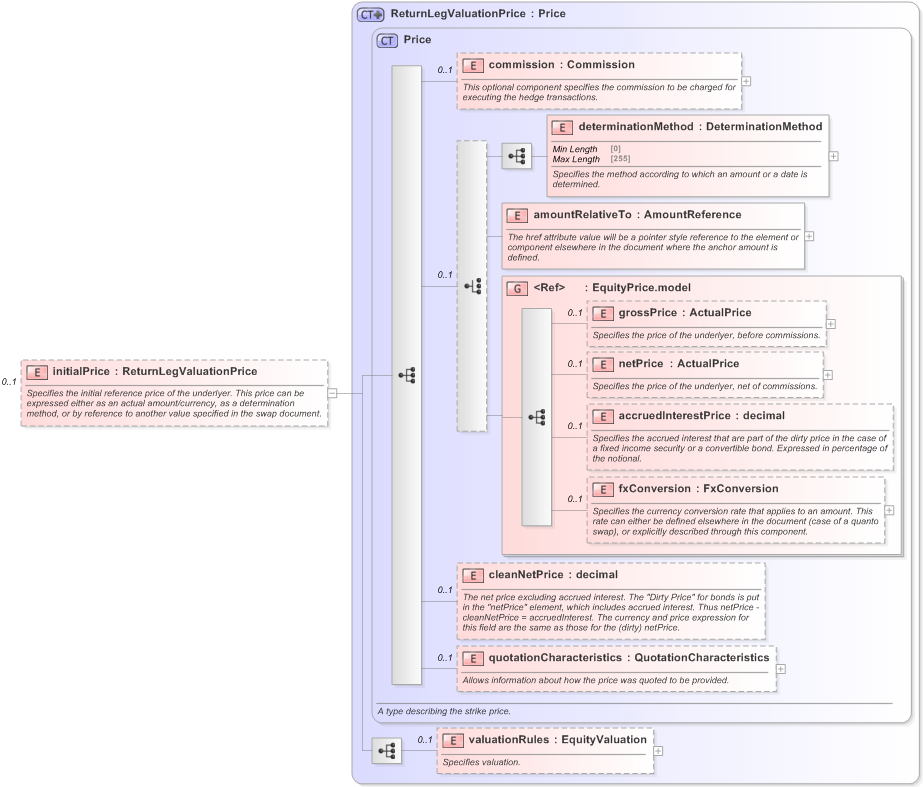Click the E icon of valuationRules

pos(453,740)
